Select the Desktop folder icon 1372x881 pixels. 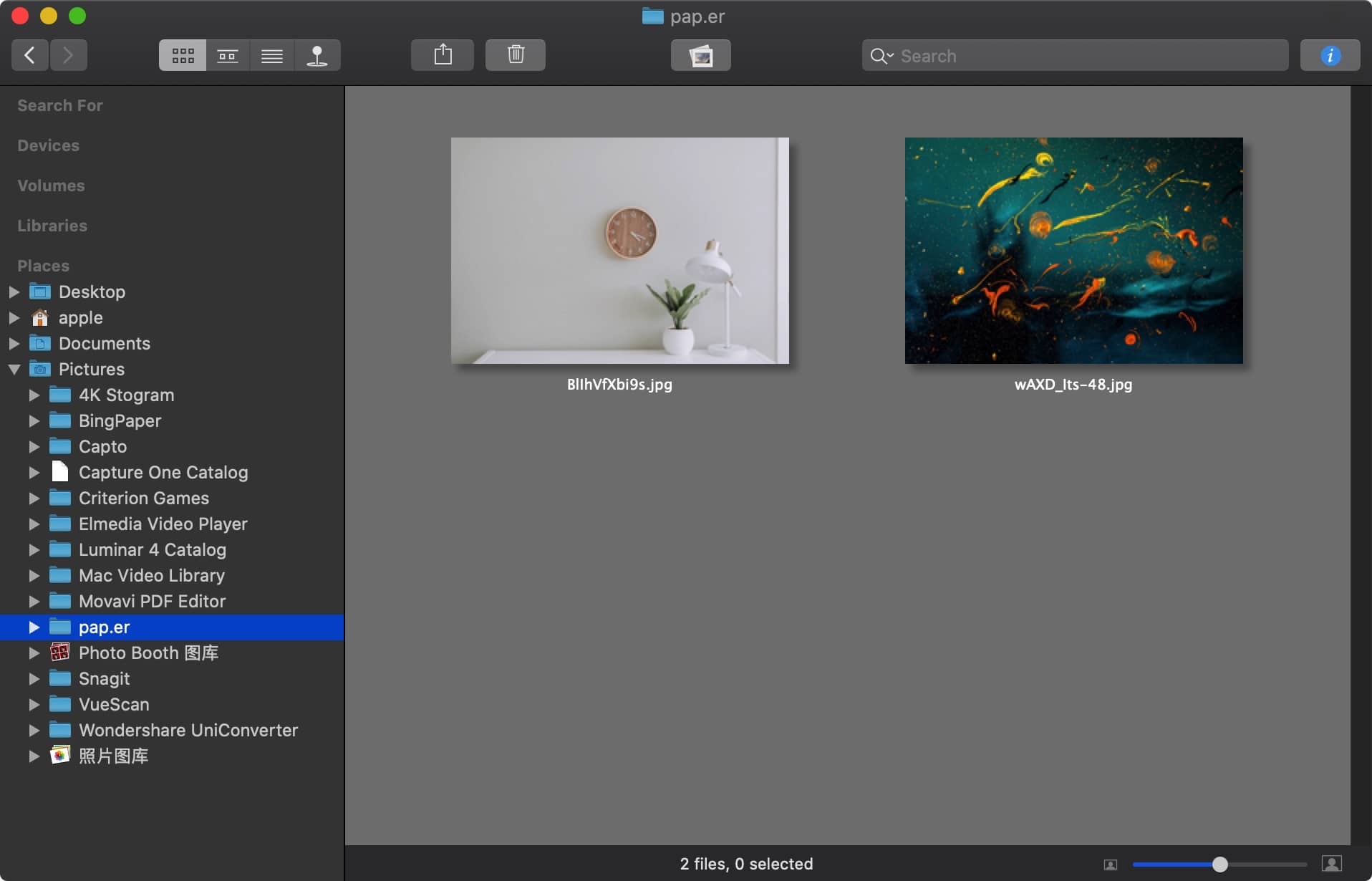40,292
